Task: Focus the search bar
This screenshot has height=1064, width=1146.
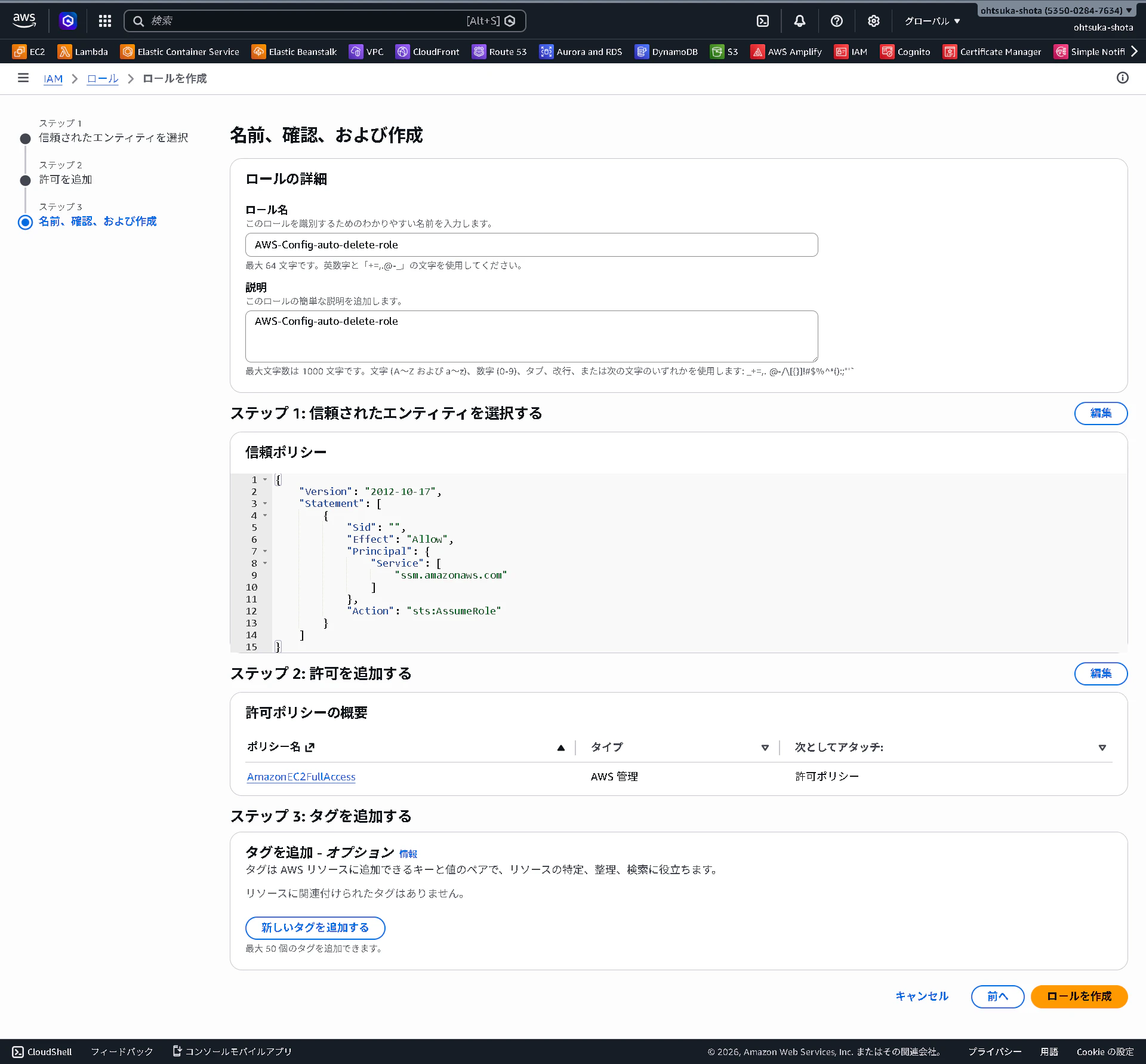Action: click(x=325, y=21)
